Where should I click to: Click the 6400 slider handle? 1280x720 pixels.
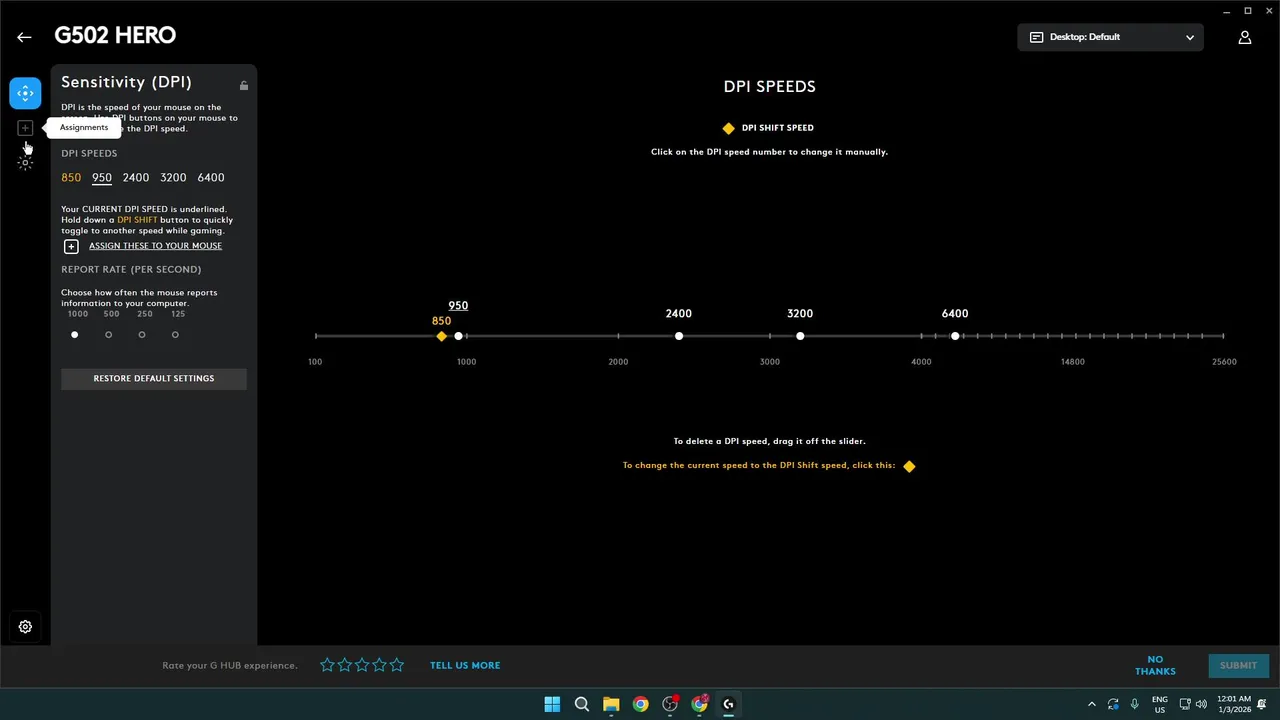955,336
